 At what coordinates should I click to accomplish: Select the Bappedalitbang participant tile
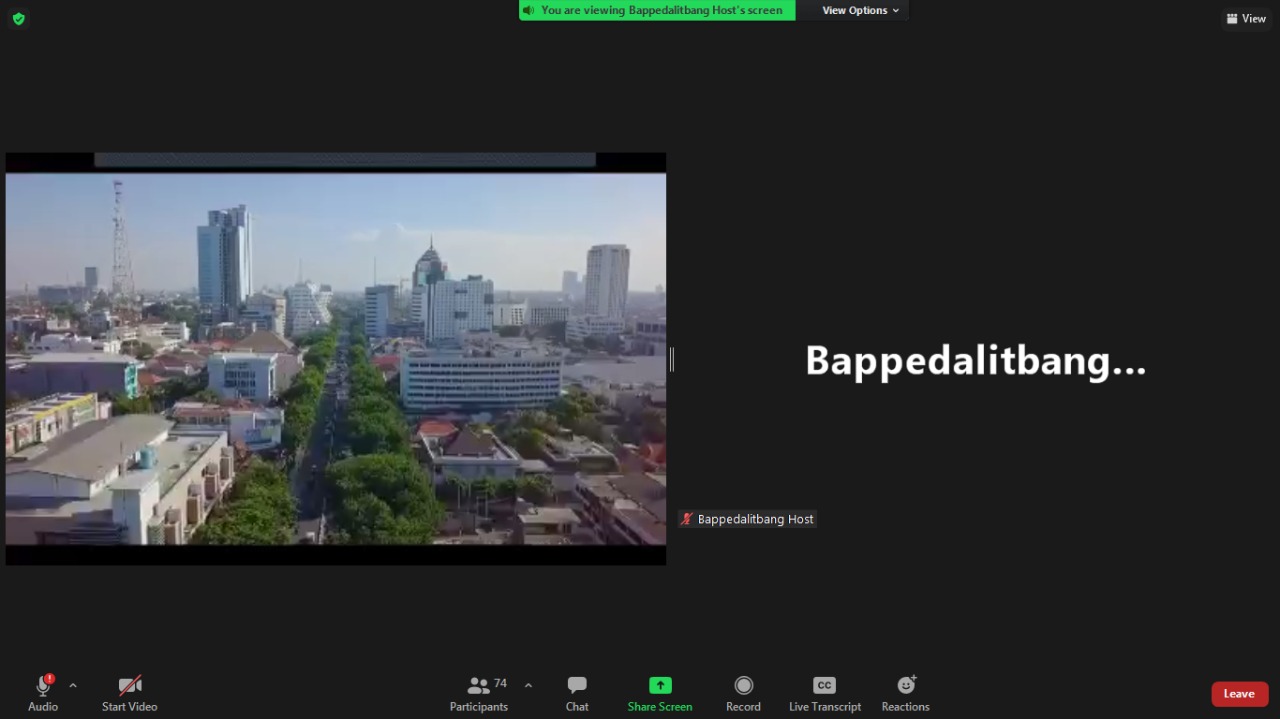click(976, 359)
